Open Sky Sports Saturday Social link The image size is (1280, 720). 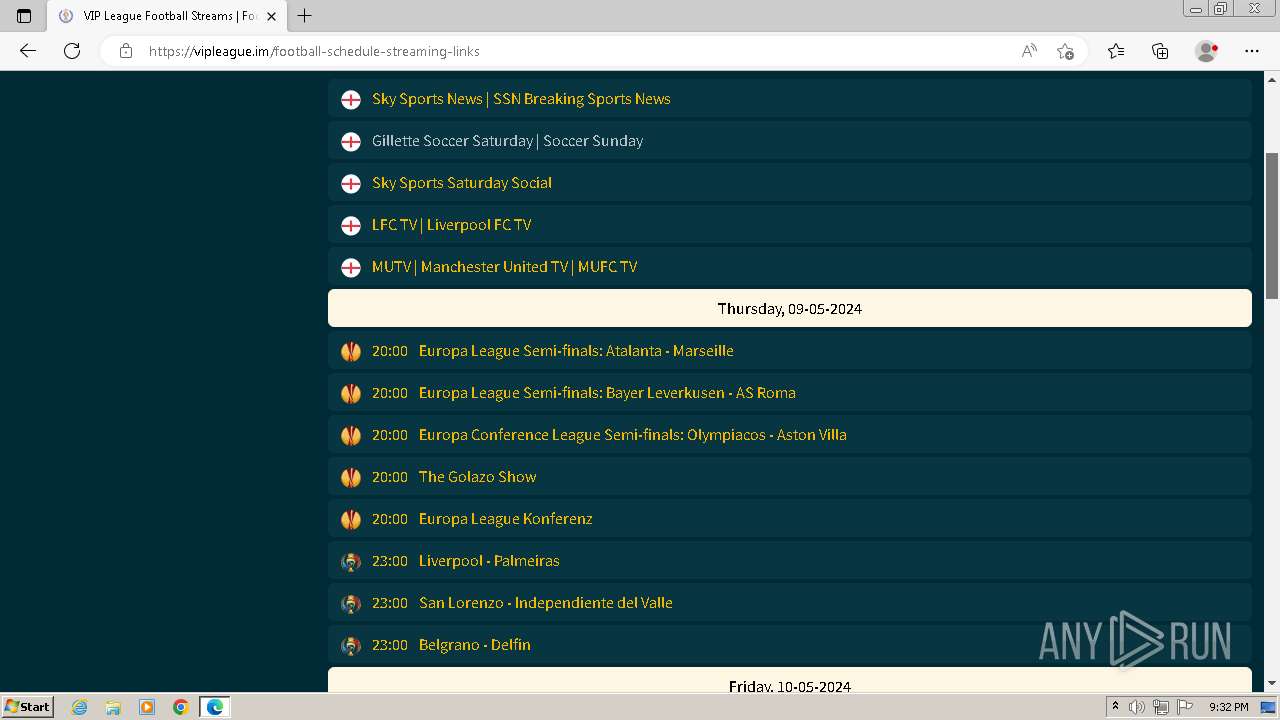click(x=462, y=183)
